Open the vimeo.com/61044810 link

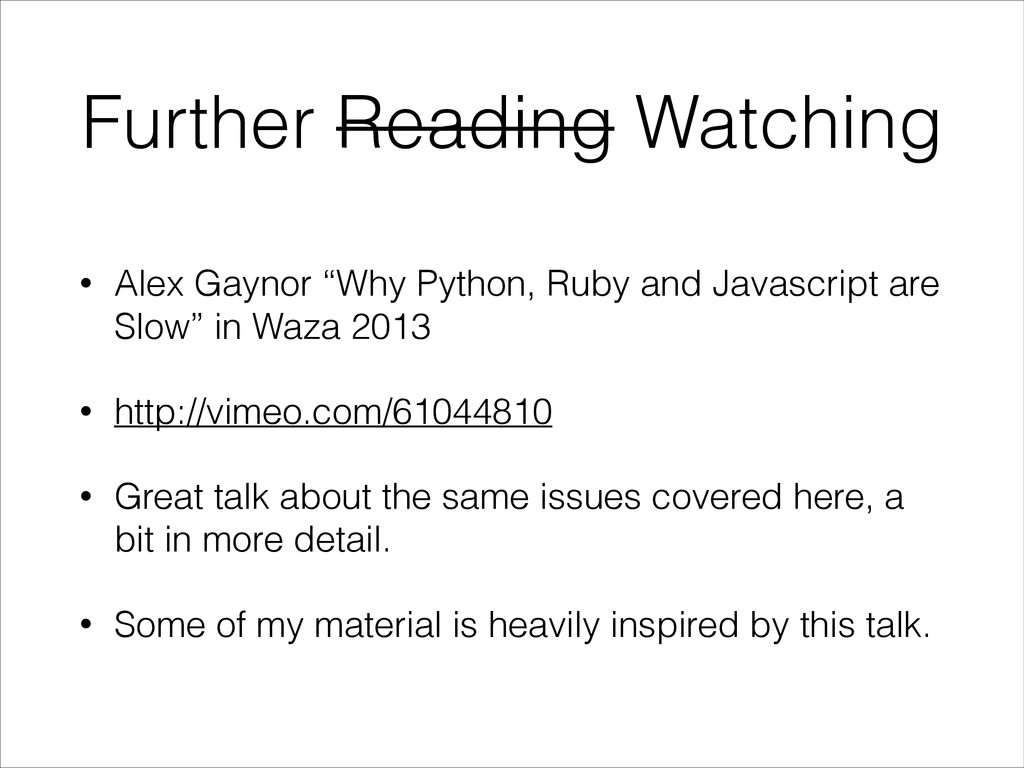point(333,411)
